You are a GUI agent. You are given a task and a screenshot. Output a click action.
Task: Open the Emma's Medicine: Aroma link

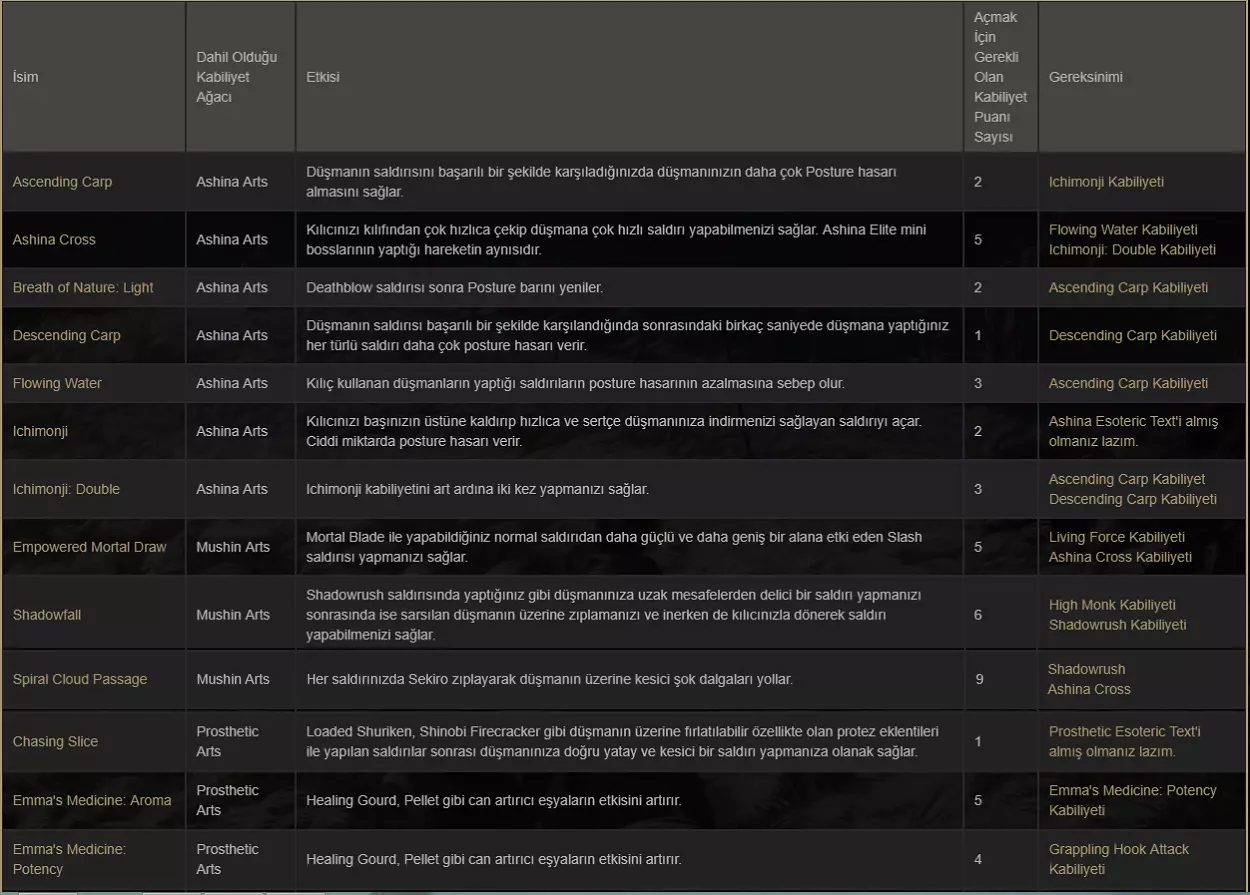92,801
